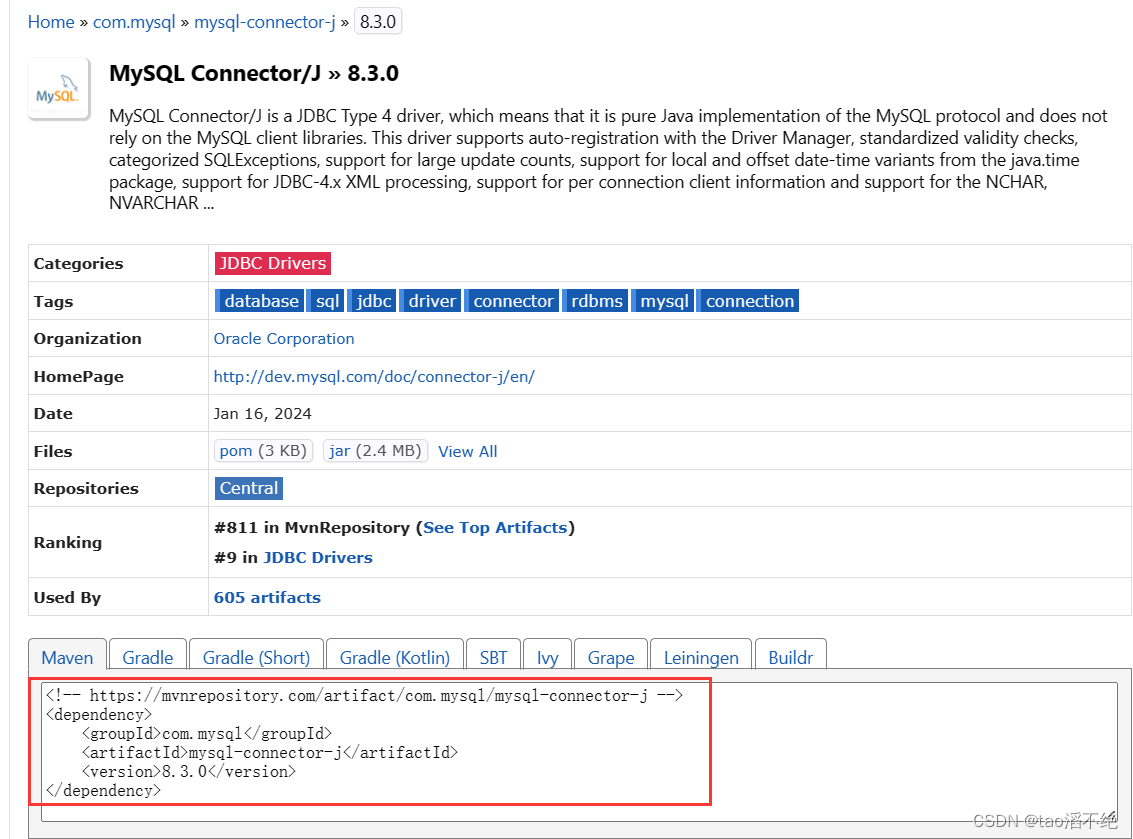Open the 605 artifacts link
This screenshot has width=1133, height=839.
(x=267, y=597)
